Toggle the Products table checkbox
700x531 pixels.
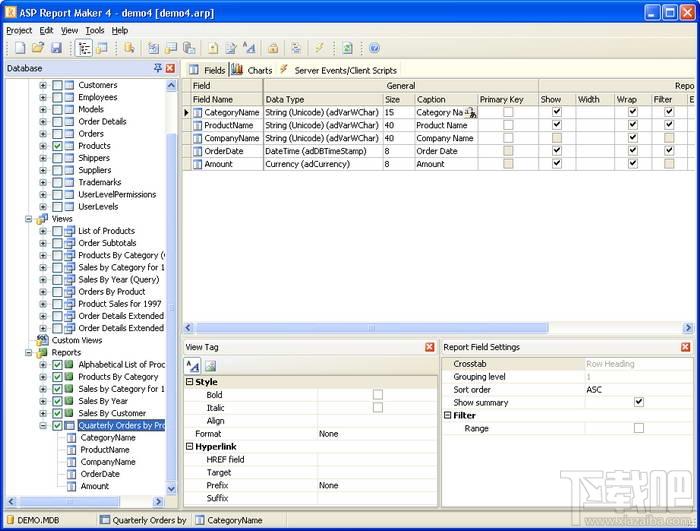click(x=57, y=146)
